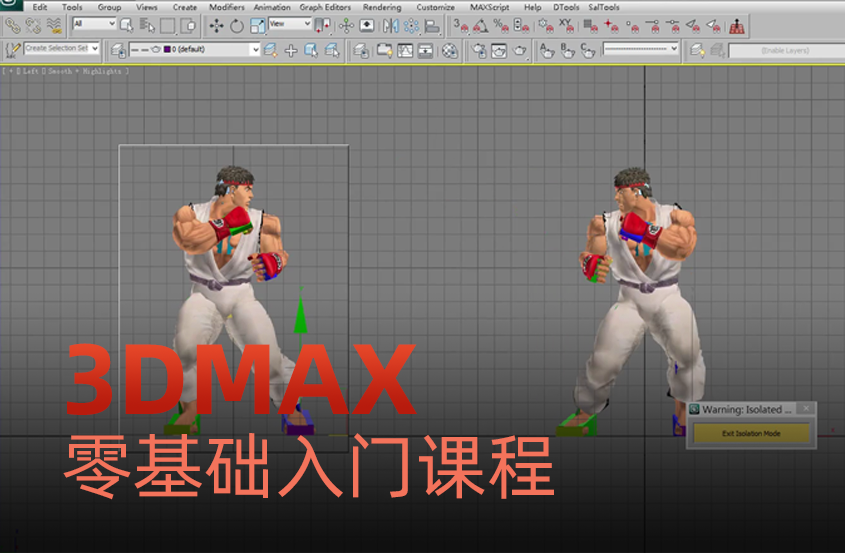Open the Left viewport view menu
The height and width of the screenshot is (553, 845).
tap(30, 71)
